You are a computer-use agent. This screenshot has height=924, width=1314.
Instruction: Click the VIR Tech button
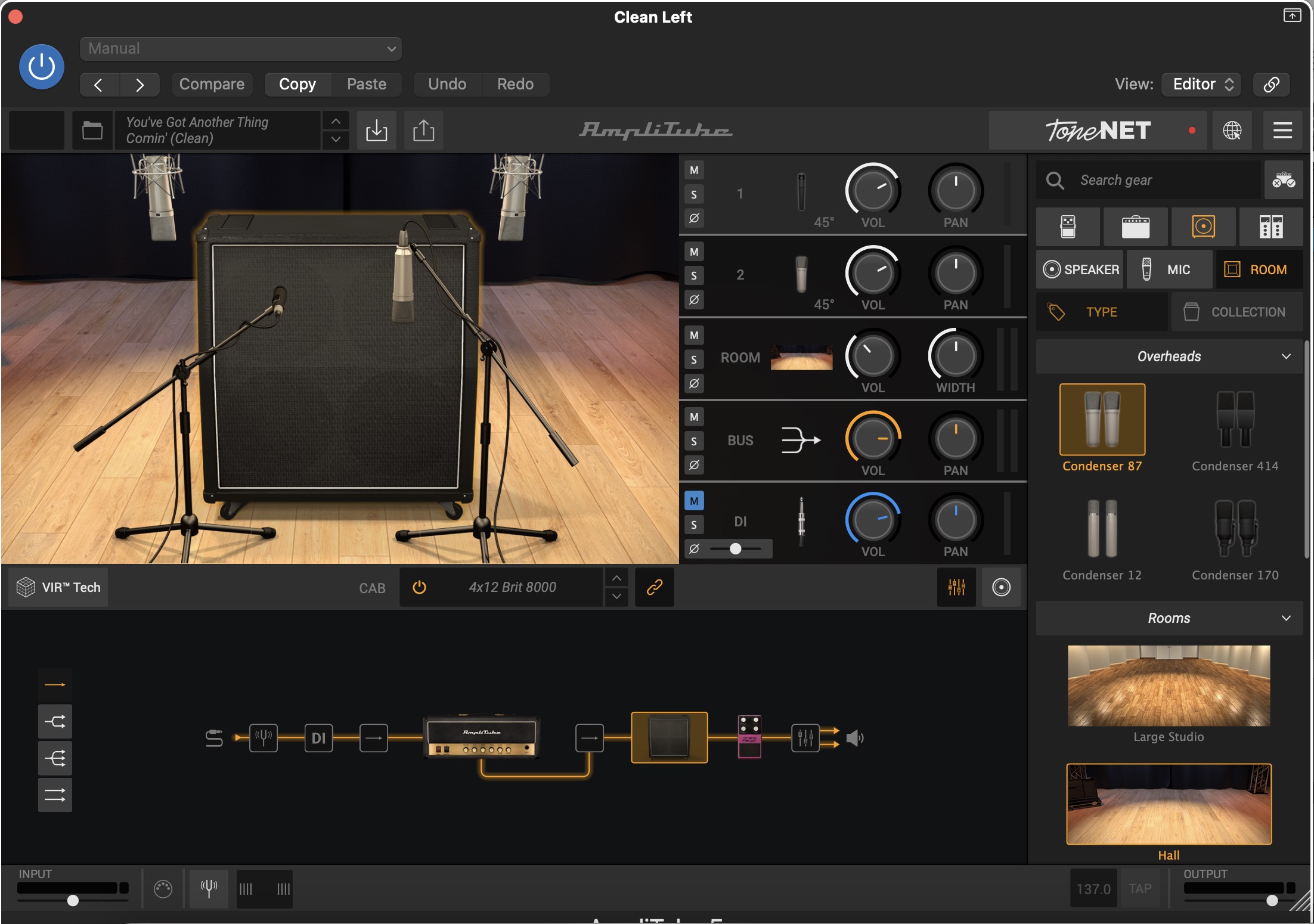pyautogui.click(x=58, y=587)
